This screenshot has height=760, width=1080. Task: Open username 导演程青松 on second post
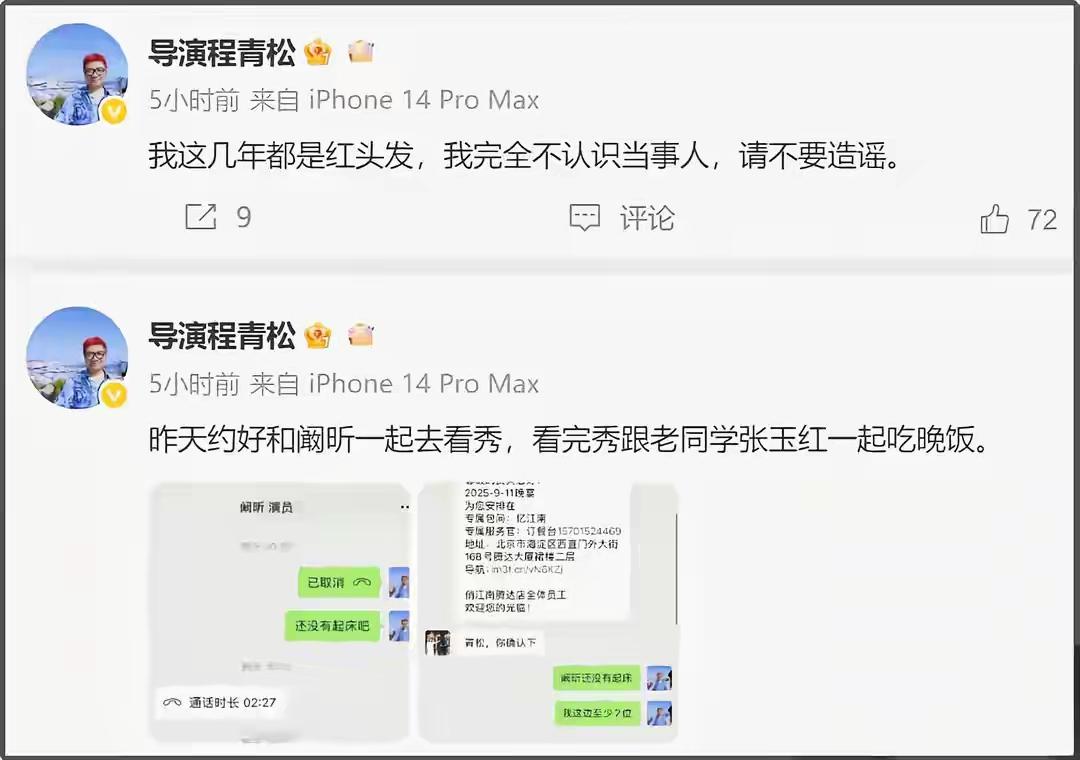(222, 336)
